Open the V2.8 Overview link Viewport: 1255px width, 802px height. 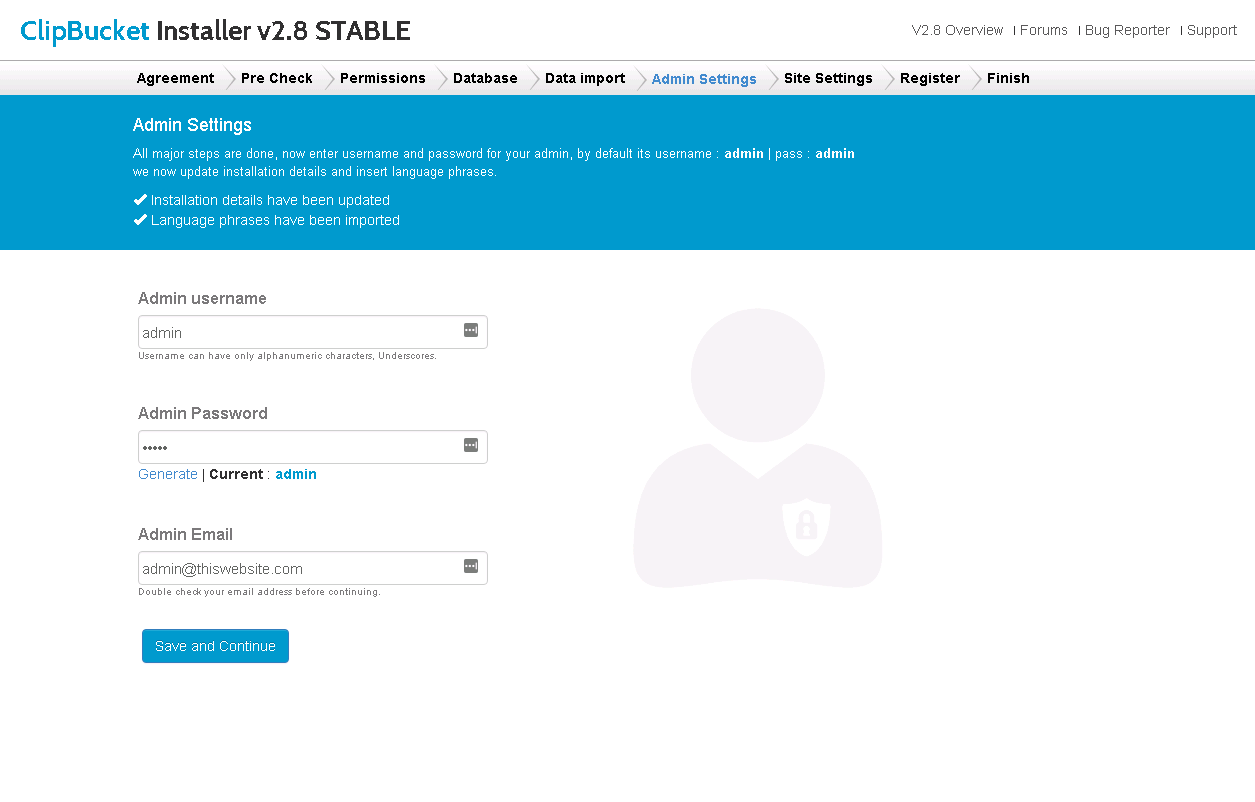[x=957, y=30]
